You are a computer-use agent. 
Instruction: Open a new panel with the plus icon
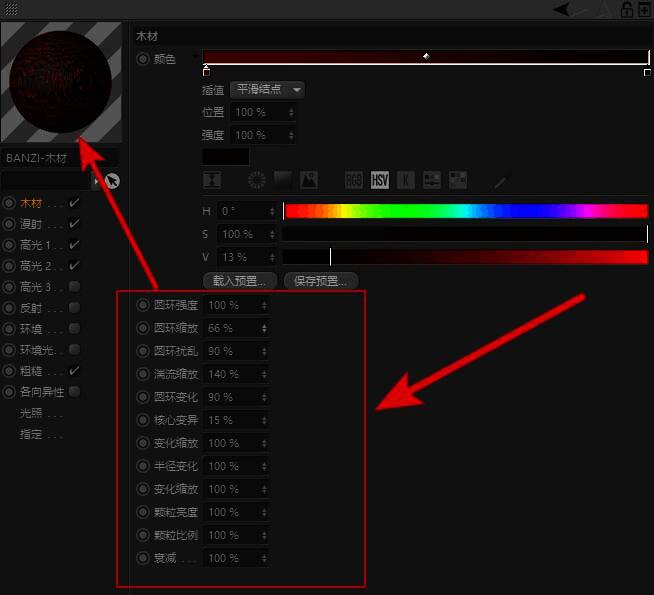(x=644, y=9)
